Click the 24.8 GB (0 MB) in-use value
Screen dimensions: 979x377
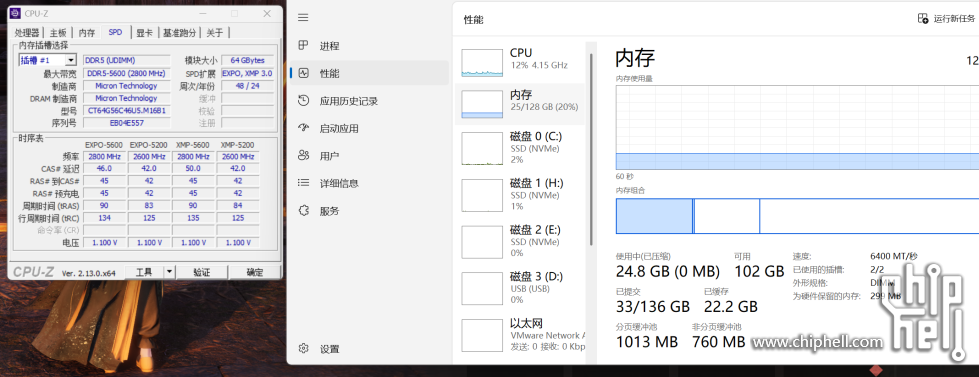coord(667,272)
